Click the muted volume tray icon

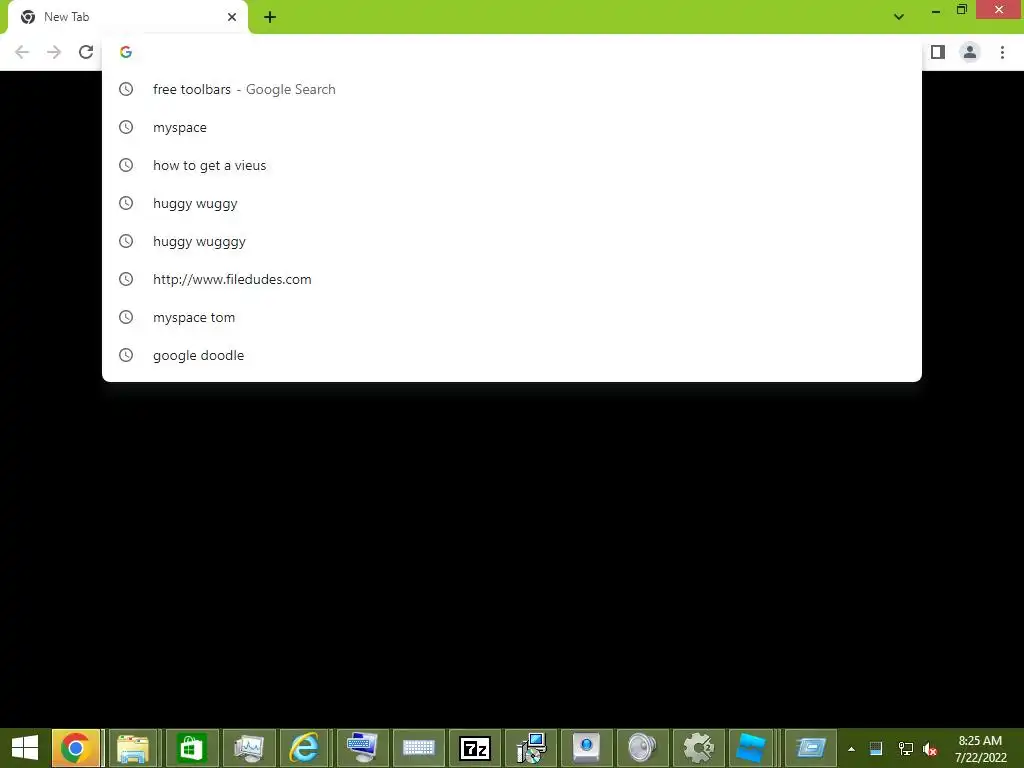coord(930,749)
